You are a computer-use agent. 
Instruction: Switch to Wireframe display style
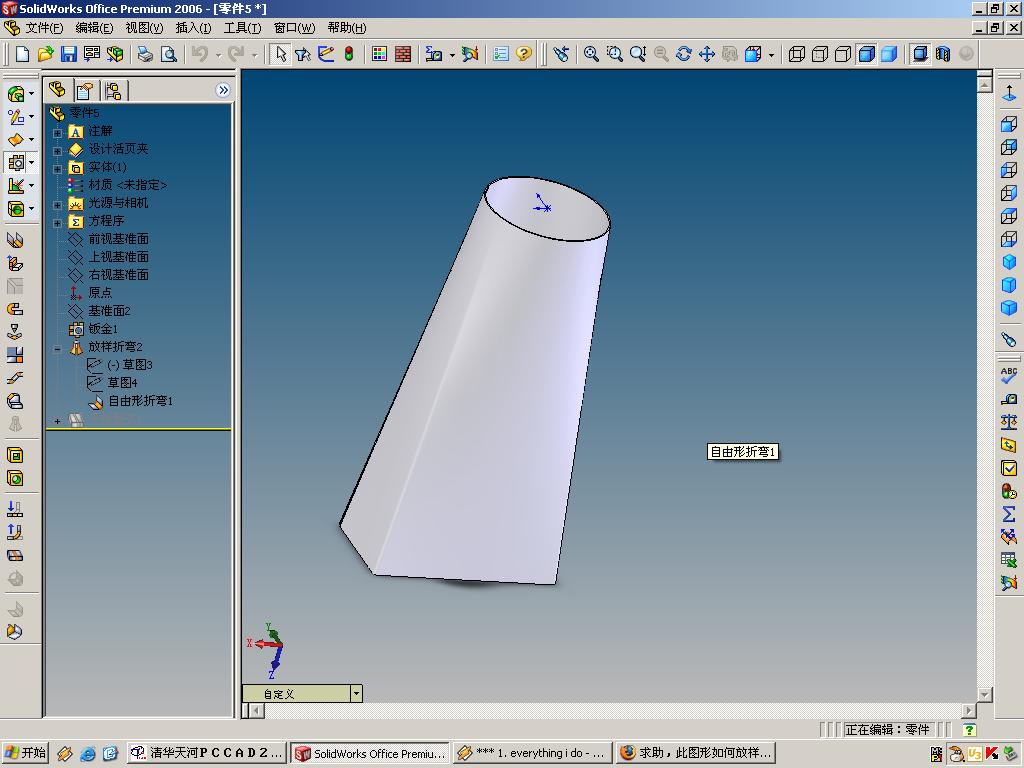797,54
